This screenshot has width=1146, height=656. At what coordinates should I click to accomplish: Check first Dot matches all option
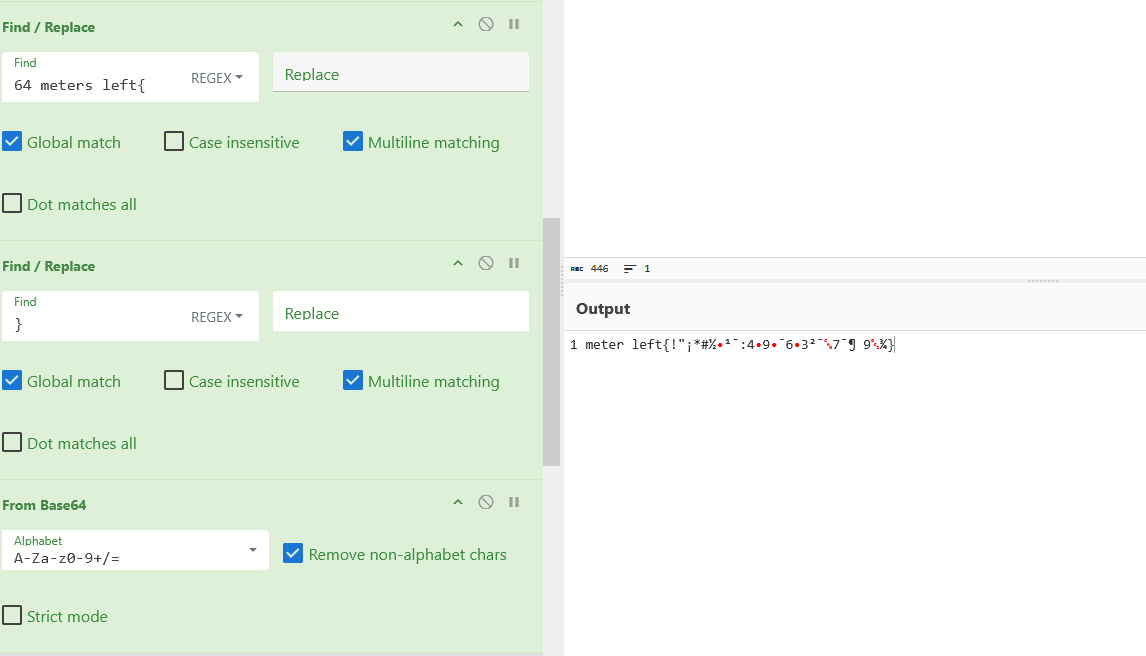tap(12, 204)
